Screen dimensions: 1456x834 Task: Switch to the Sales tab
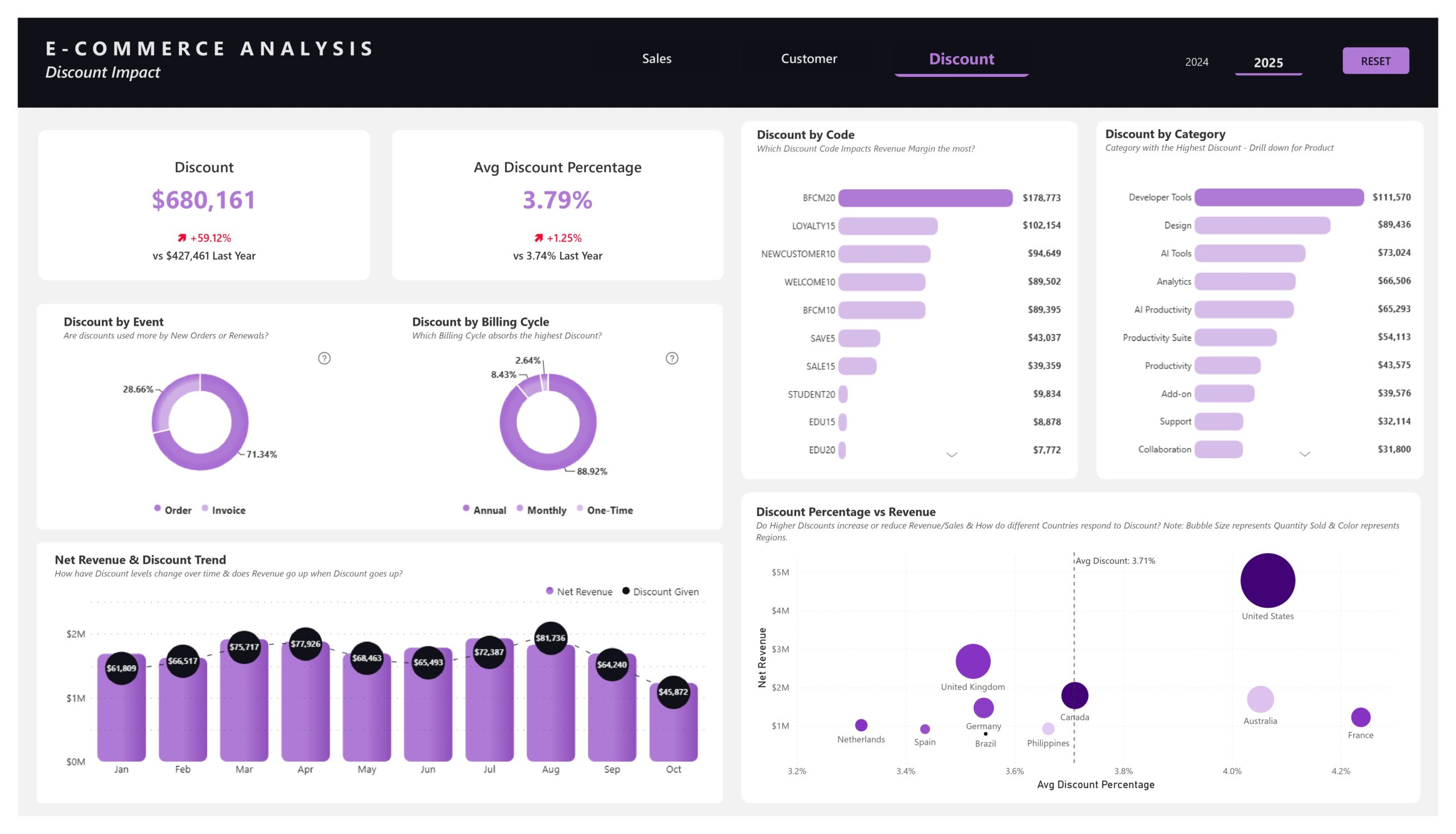click(657, 59)
